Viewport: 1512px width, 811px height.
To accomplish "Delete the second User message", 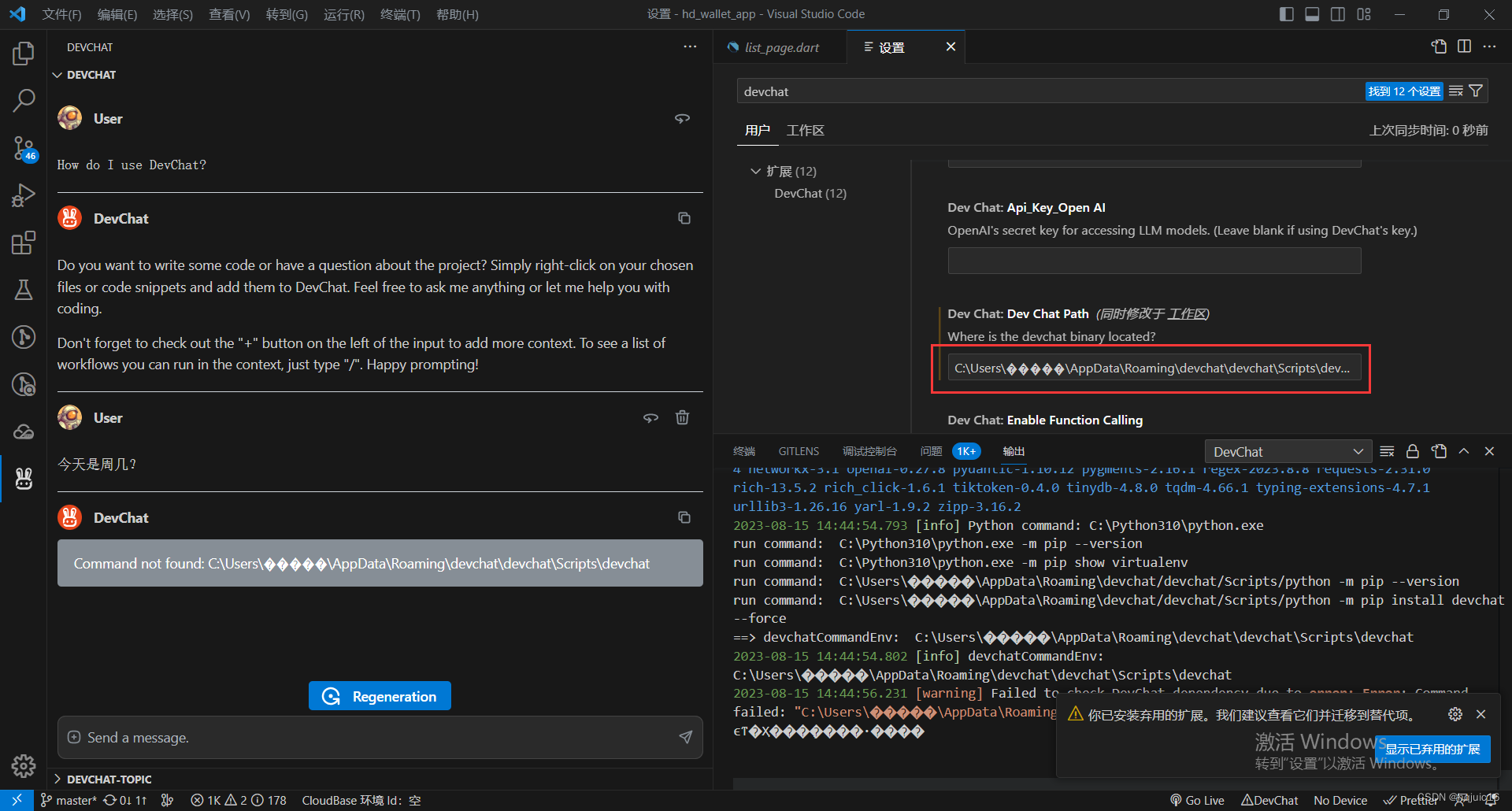I will point(683,417).
